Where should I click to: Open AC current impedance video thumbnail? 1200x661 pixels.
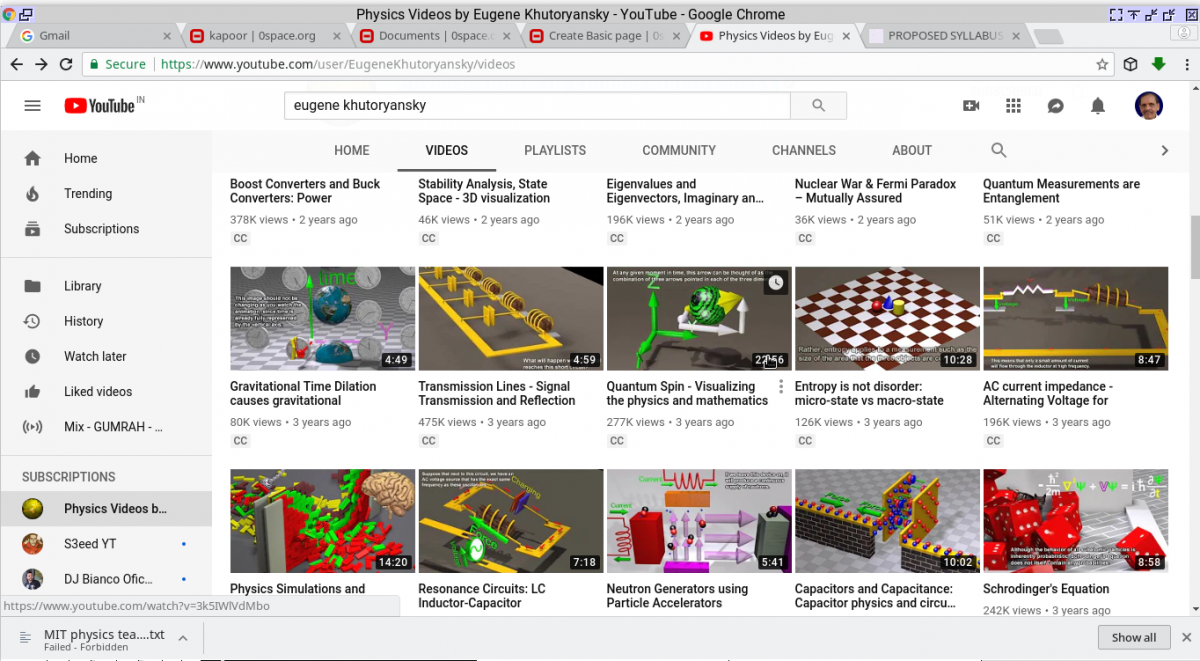(x=1075, y=318)
